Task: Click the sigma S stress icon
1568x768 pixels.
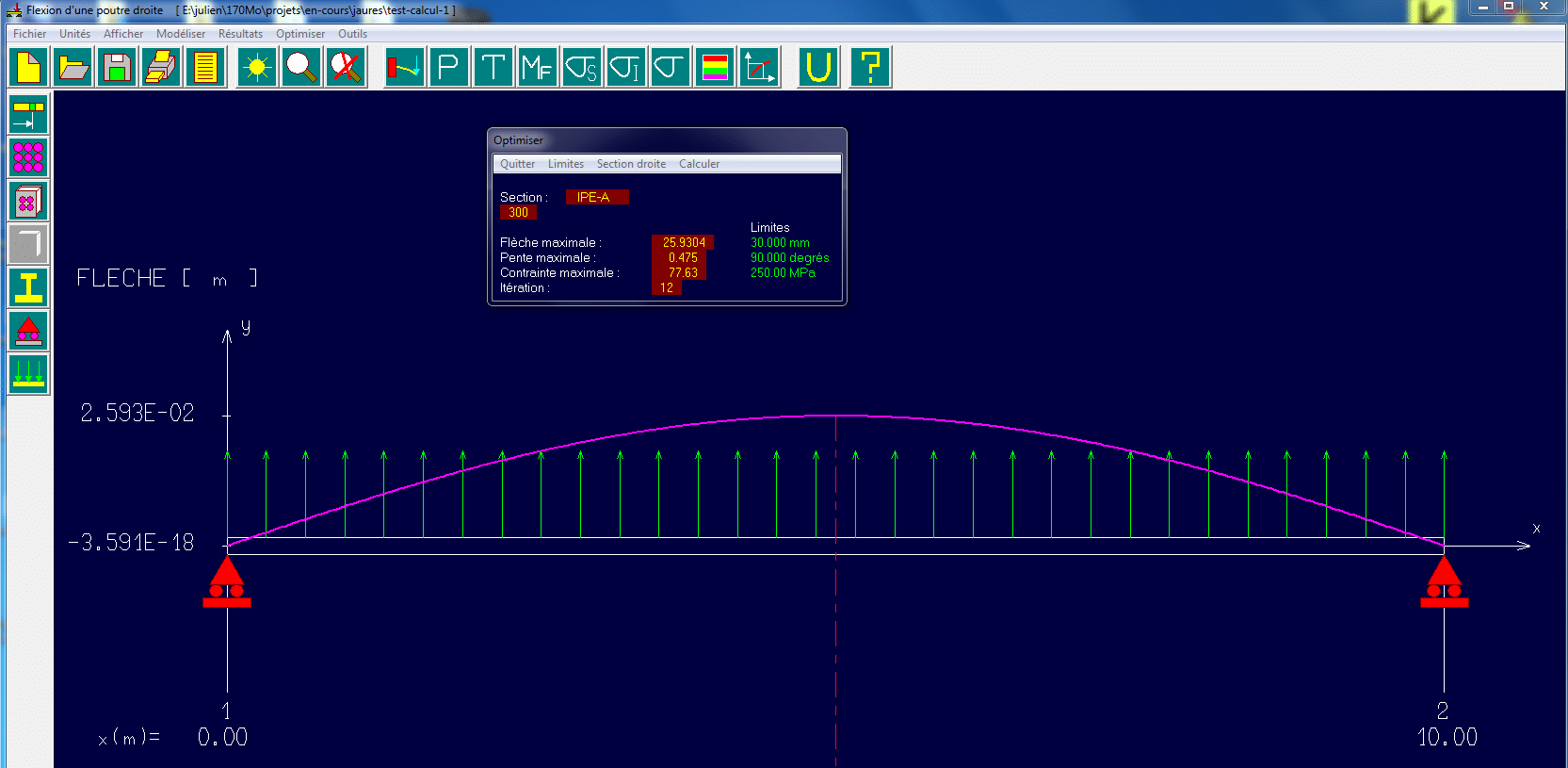Action: 582,68
